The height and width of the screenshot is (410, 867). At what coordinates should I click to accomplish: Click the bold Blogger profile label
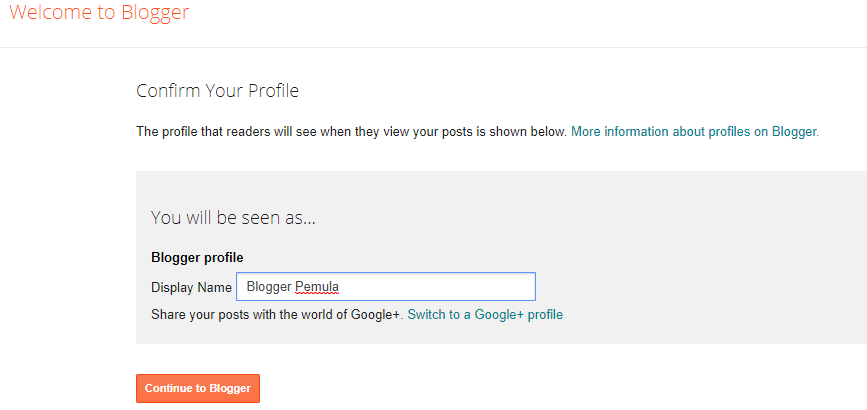click(197, 257)
